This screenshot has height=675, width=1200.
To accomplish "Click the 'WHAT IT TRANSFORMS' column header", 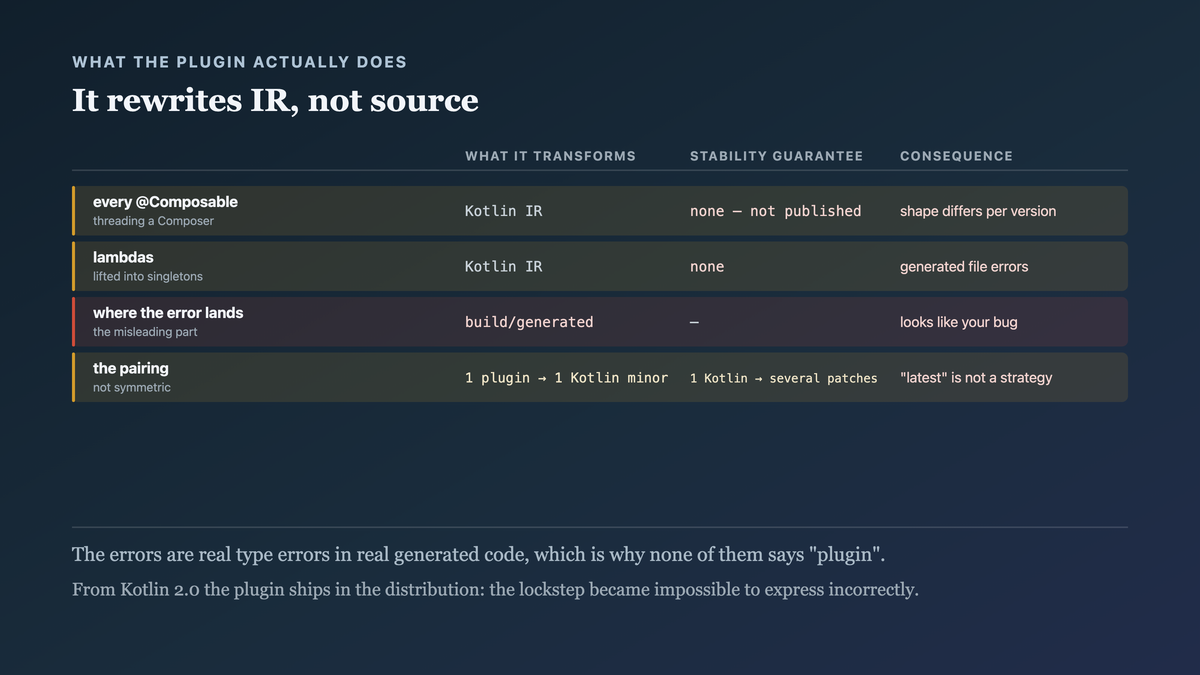I will click(x=550, y=156).
